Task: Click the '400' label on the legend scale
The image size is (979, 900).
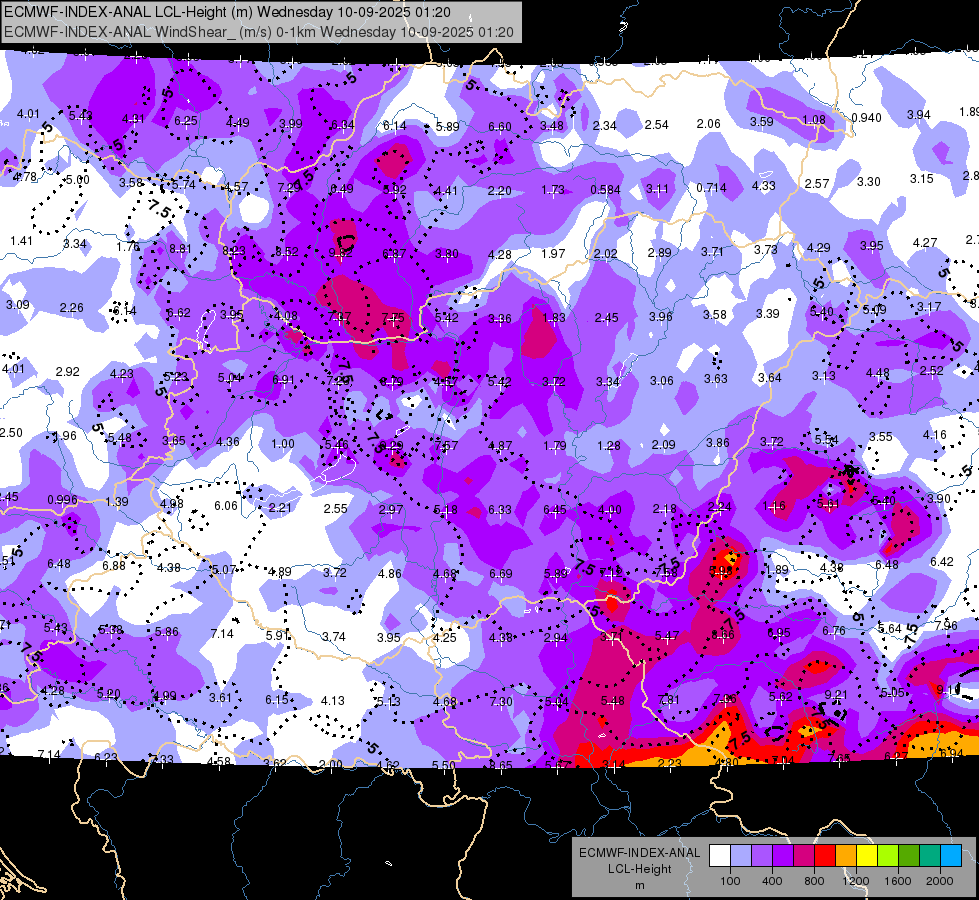Action: [x=772, y=881]
